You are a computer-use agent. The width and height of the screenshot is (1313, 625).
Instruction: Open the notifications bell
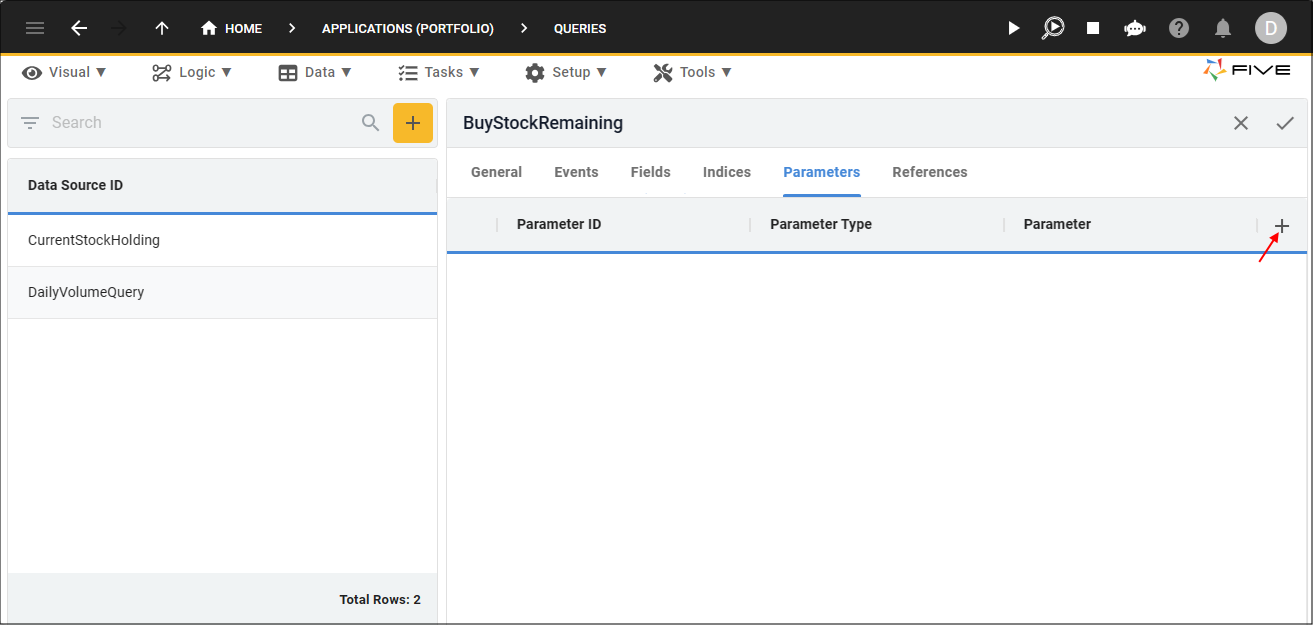(x=1223, y=28)
